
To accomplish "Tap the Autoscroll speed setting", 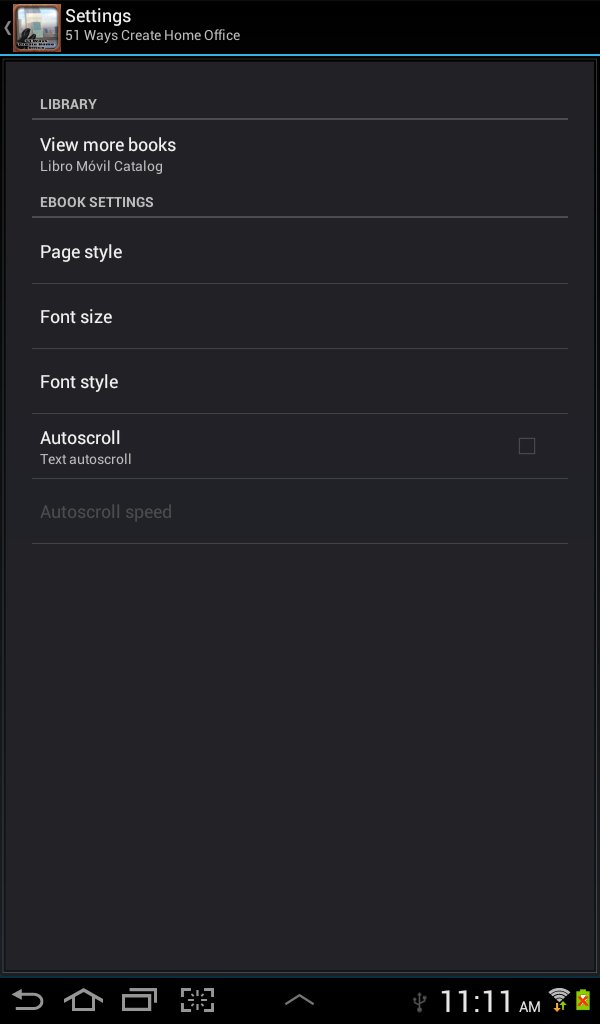I will (x=300, y=511).
